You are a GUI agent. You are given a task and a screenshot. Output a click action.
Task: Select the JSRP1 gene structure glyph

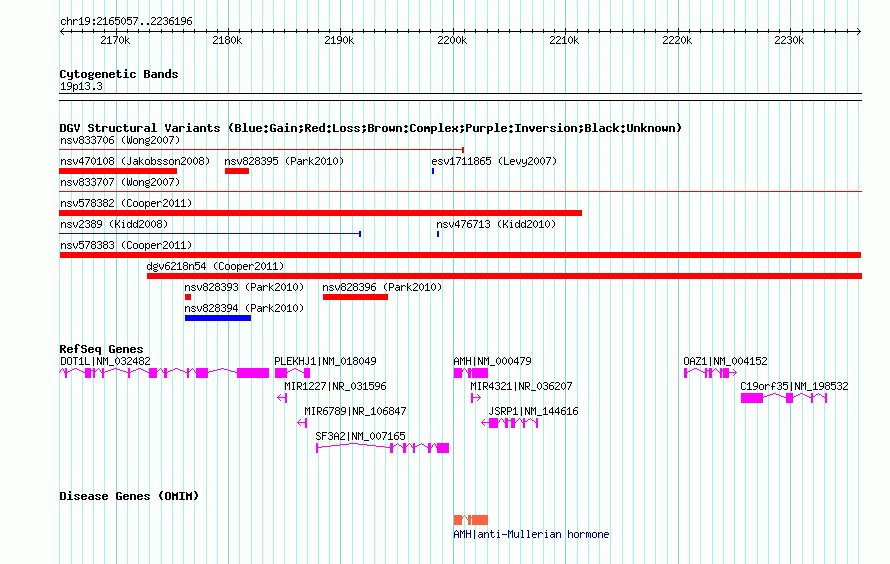[509, 423]
